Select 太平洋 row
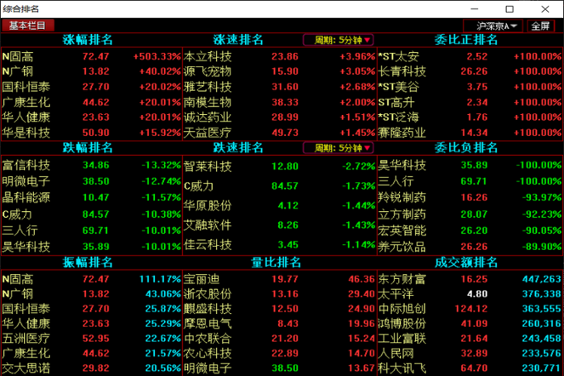 tap(470, 294)
